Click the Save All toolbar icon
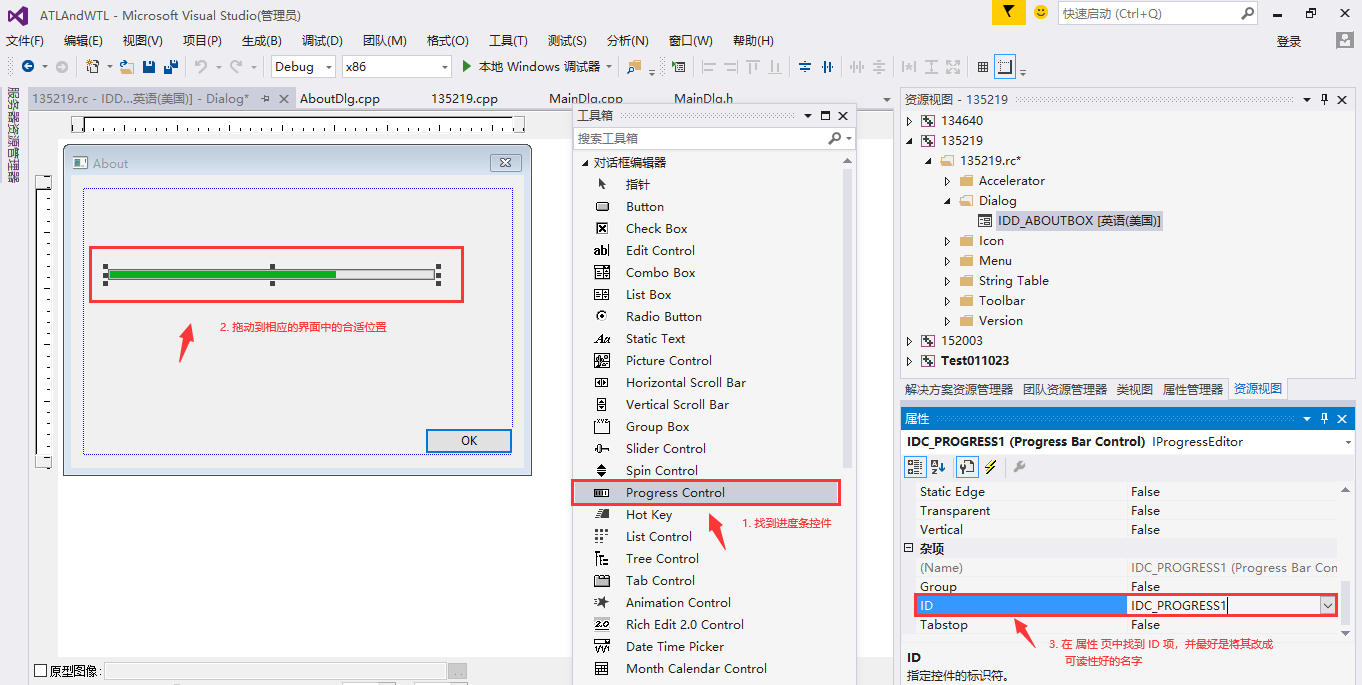Screen dimensions: 1362x685 [x=171, y=67]
